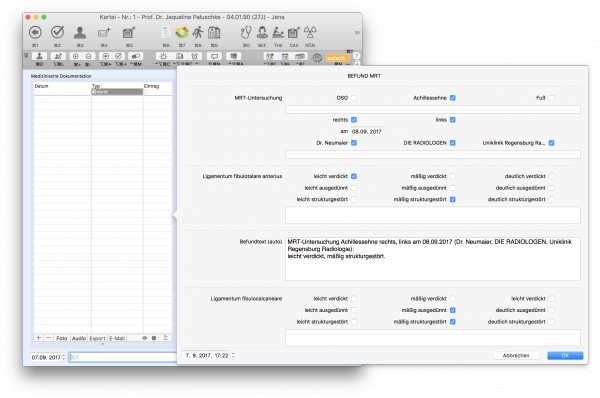600x398 pixels.
Task: Click the sort icon below documentation table
Action: point(166,338)
